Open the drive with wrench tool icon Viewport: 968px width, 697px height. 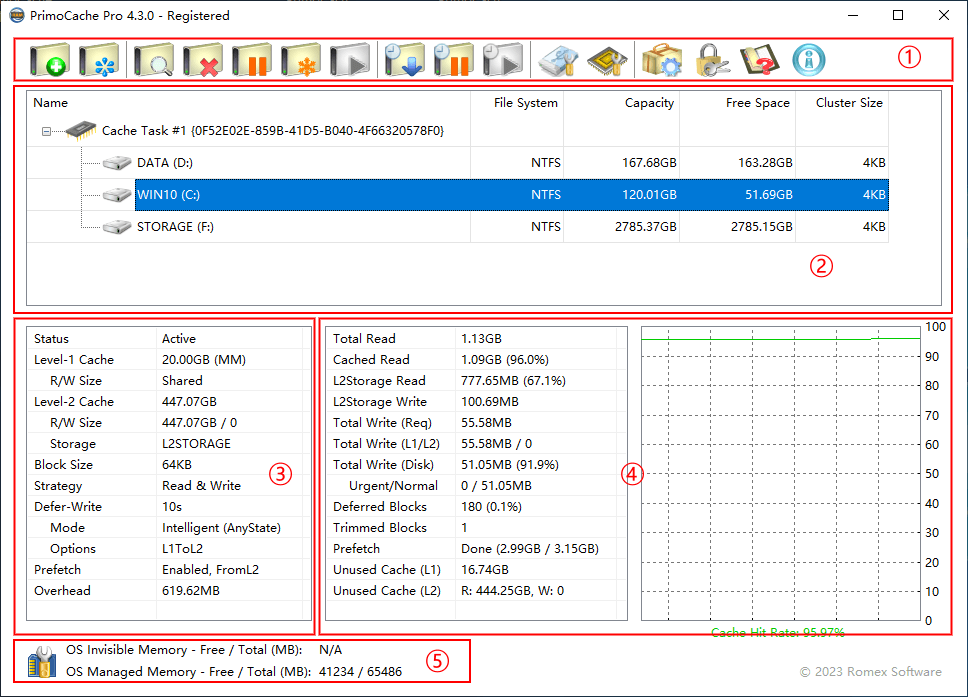coord(558,60)
